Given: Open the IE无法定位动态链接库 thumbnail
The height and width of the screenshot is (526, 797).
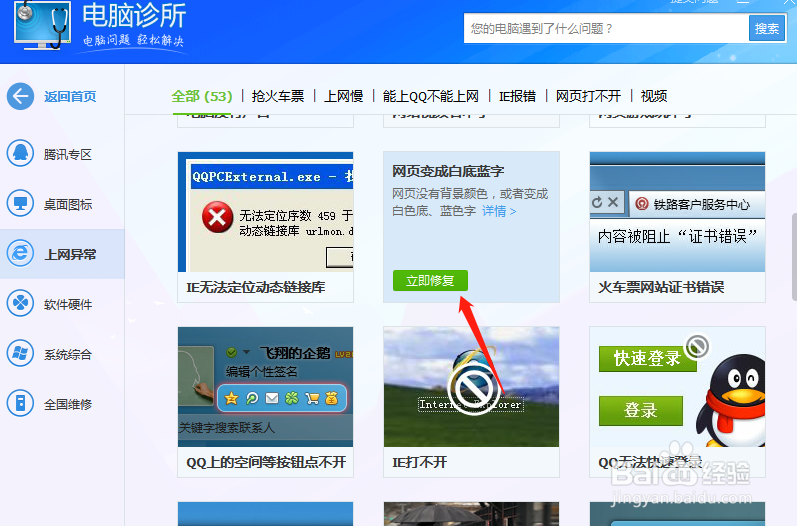Looking at the screenshot, I should pyautogui.click(x=265, y=212).
